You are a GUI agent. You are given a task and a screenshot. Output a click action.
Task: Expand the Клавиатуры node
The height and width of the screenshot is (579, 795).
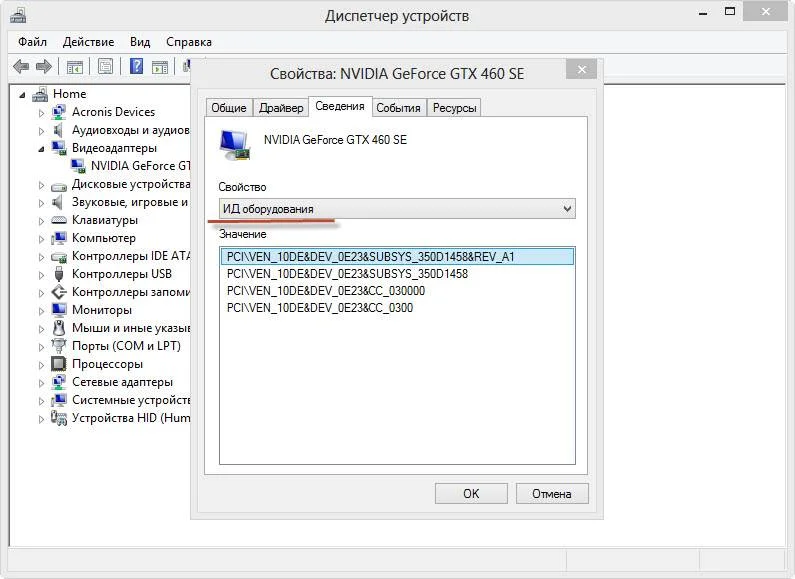point(42,221)
